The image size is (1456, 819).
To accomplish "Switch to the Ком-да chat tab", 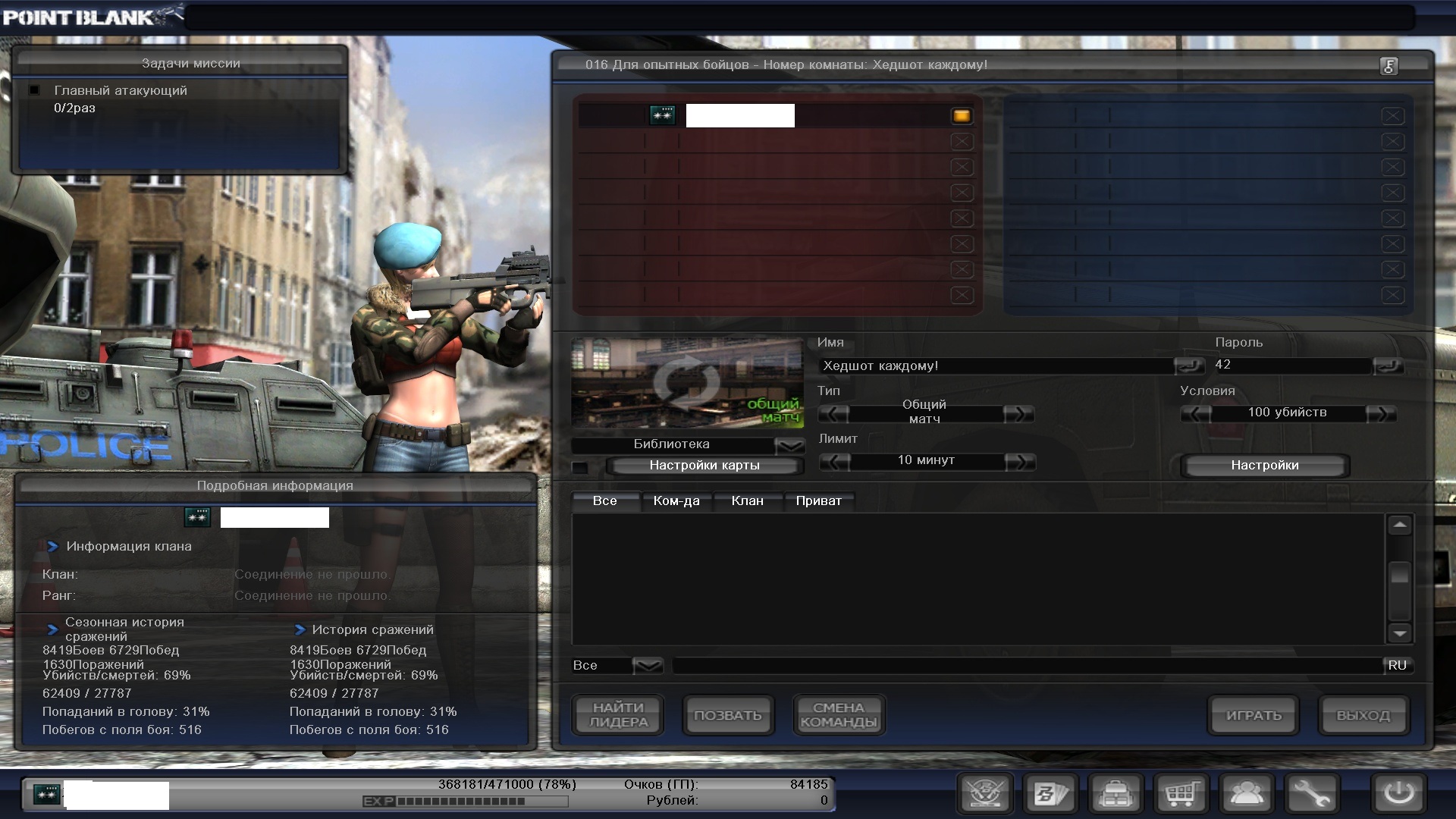I will pyautogui.click(x=676, y=501).
